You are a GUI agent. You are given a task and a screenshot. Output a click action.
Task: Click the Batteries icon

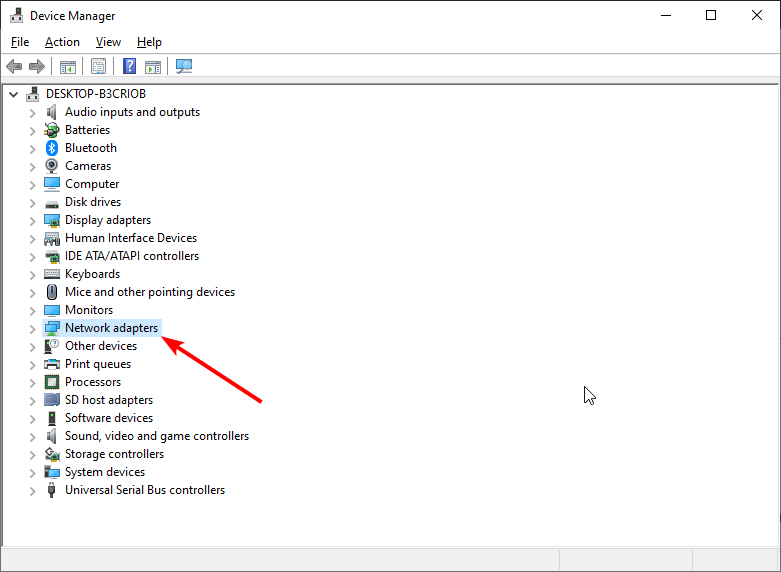point(51,130)
